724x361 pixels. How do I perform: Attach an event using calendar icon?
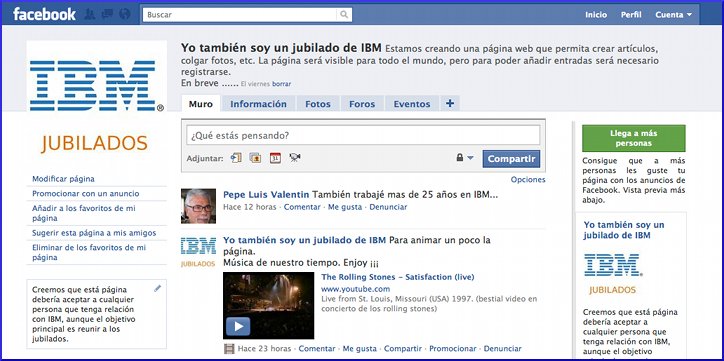[275, 158]
